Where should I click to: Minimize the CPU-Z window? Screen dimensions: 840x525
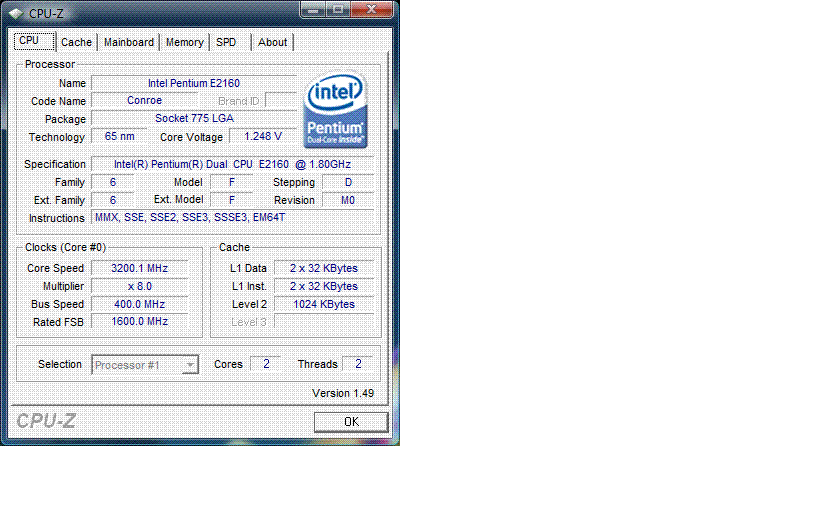pos(313,9)
